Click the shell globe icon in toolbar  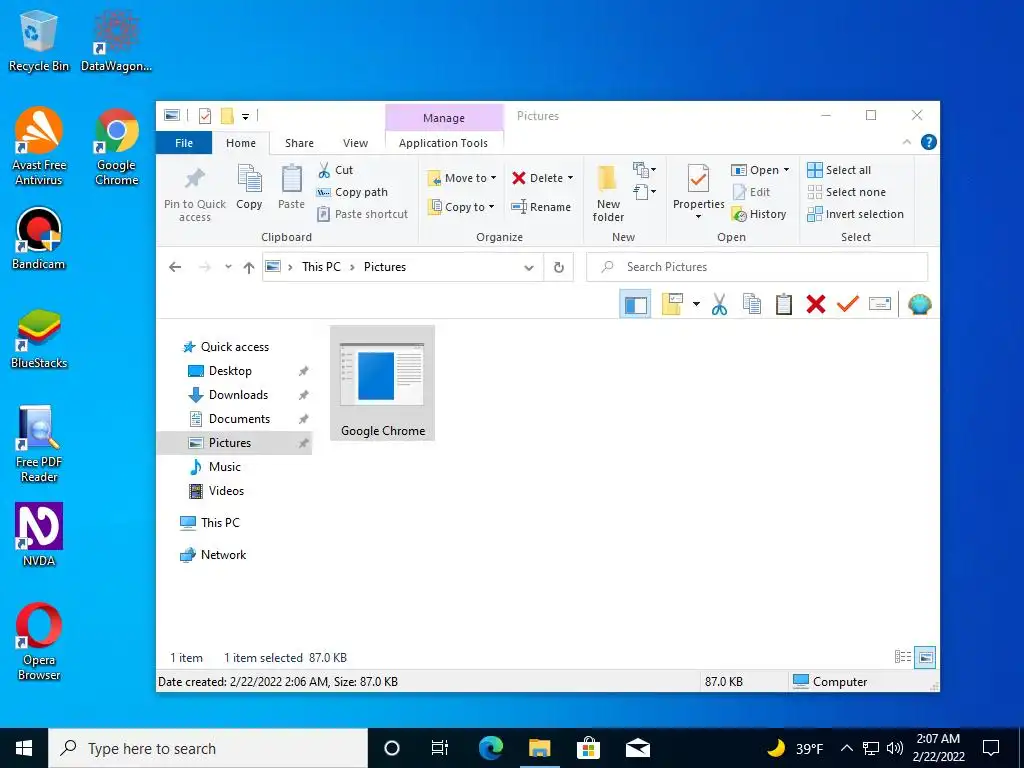[x=920, y=304]
